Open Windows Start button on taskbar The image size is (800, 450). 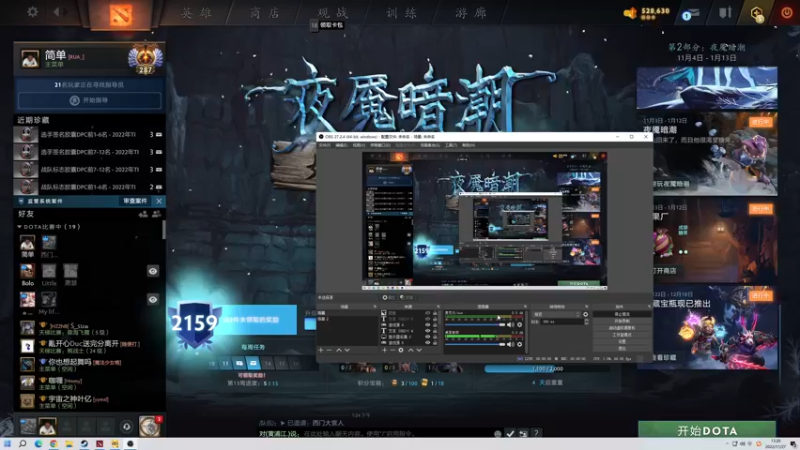click(7, 444)
